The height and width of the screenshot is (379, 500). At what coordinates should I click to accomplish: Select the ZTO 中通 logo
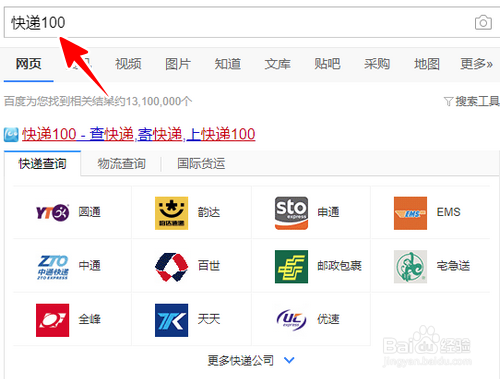pos(53,267)
